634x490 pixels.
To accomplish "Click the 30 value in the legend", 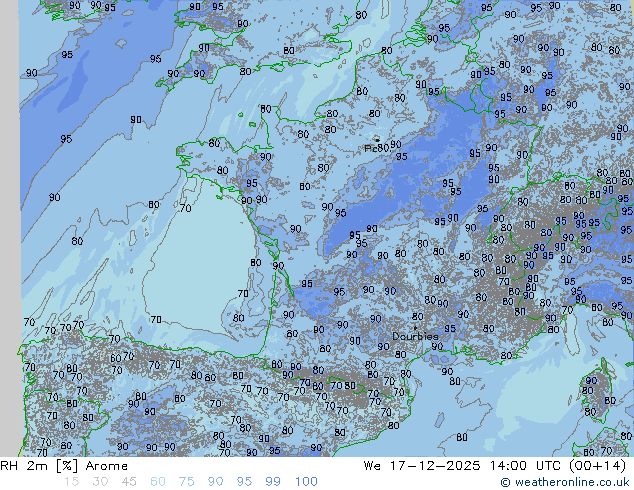I will pos(100,482).
